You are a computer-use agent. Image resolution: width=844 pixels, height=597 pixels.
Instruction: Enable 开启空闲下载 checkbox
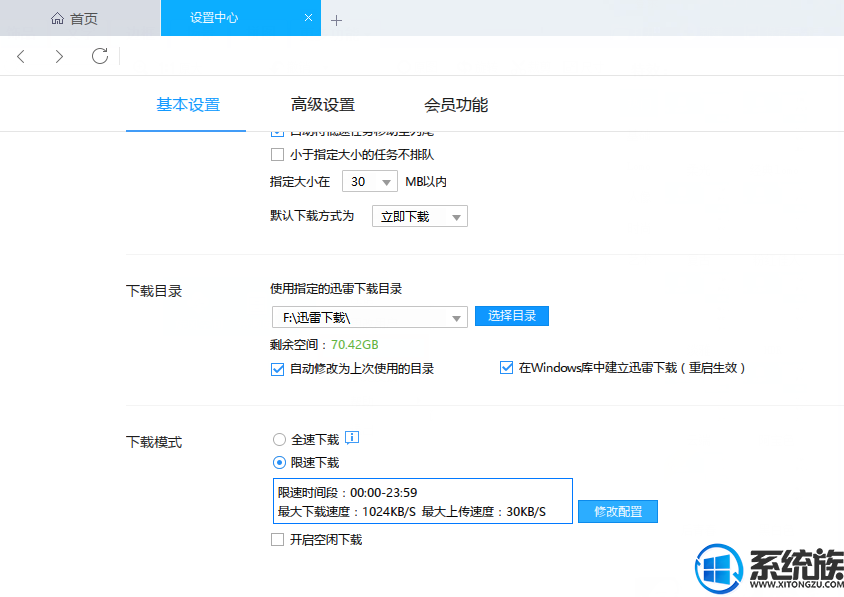[x=277, y=539]
